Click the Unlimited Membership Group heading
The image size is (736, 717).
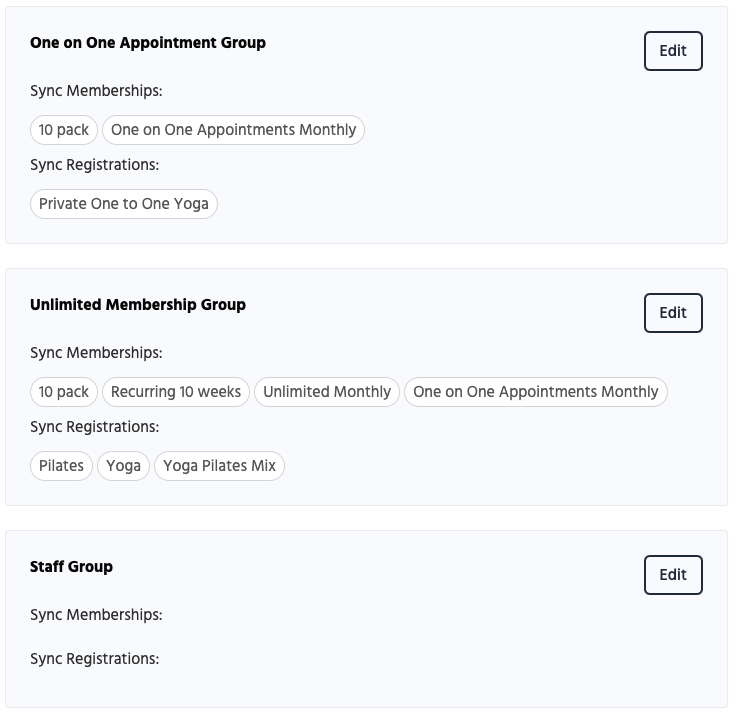click(x=138, y=305)
